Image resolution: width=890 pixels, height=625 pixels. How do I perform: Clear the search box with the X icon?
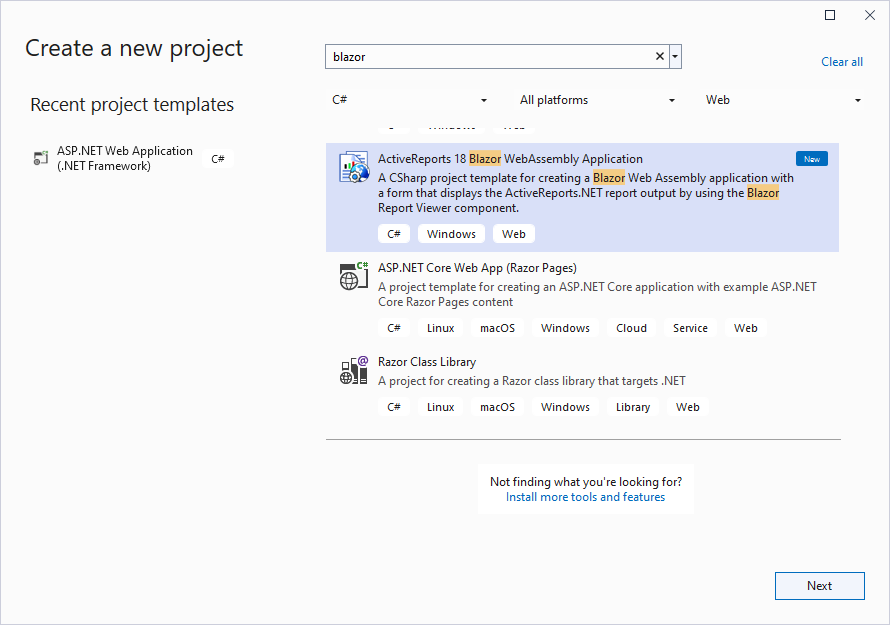[660, 56]
